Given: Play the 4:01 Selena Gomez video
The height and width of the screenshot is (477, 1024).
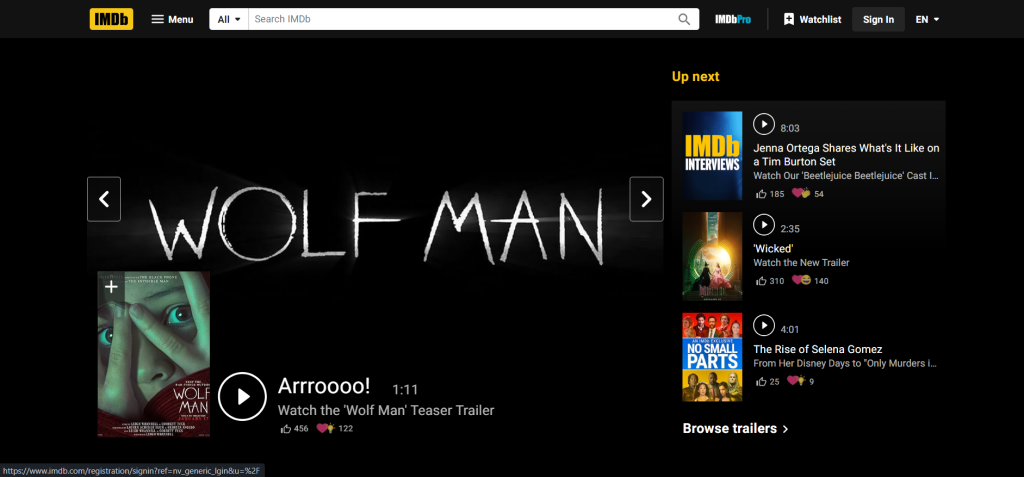Looking at the screenshot, I should pos(763,325).
